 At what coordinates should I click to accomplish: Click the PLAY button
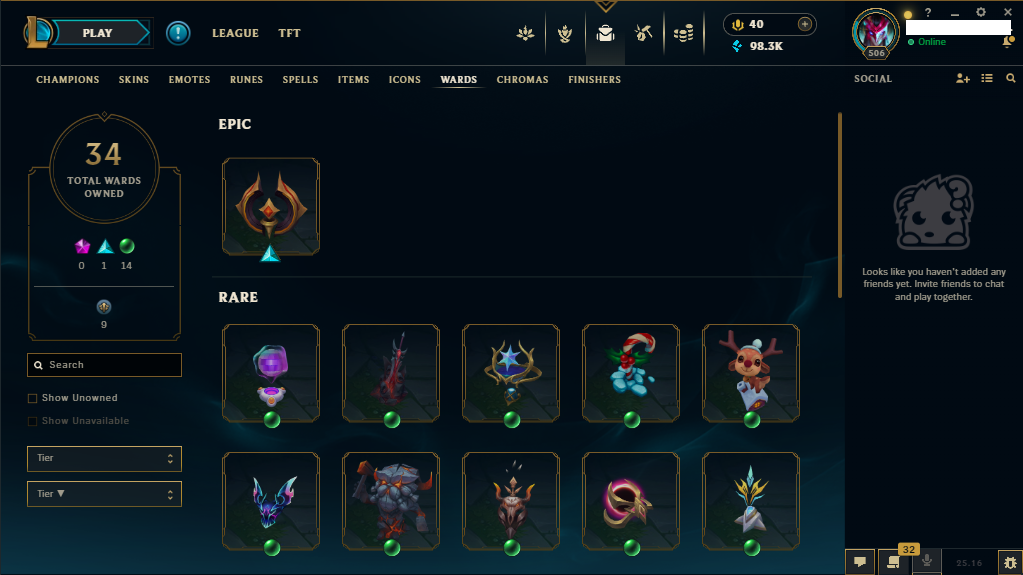click(x=98, y=33)
